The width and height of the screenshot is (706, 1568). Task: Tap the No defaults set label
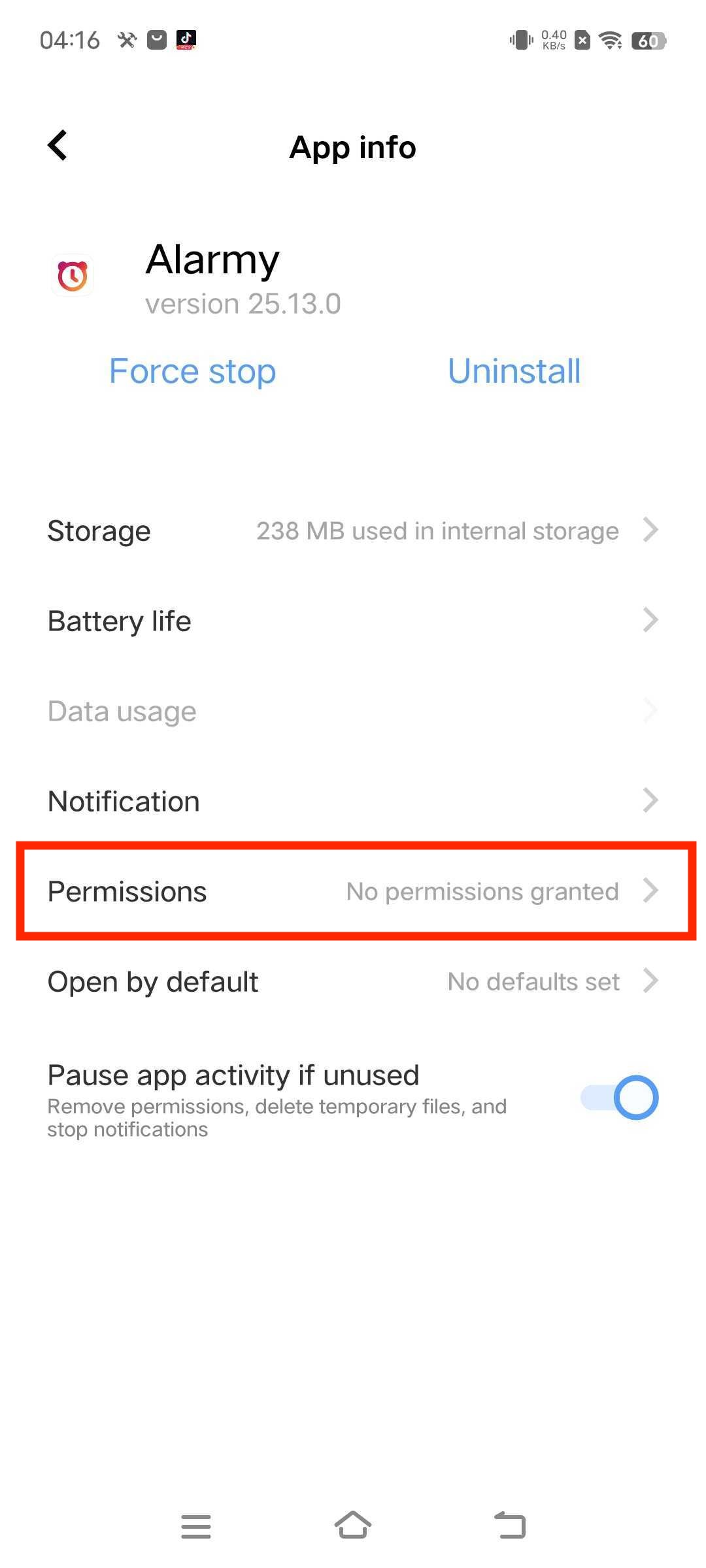[533, 981]
